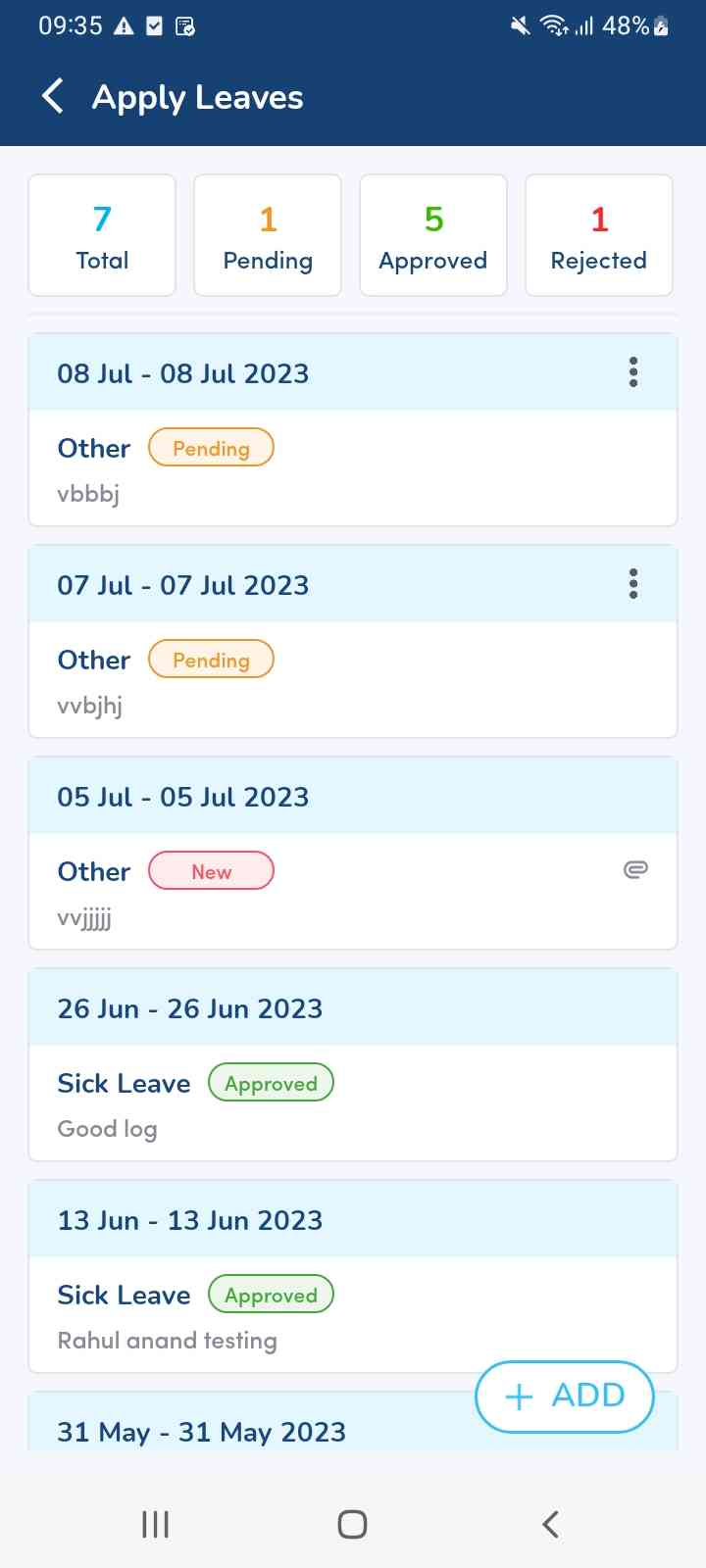This screenshot has width=706, height=1568.
Task: Open three-dot menu for 07 Jul leave
Action: [633, 584]
